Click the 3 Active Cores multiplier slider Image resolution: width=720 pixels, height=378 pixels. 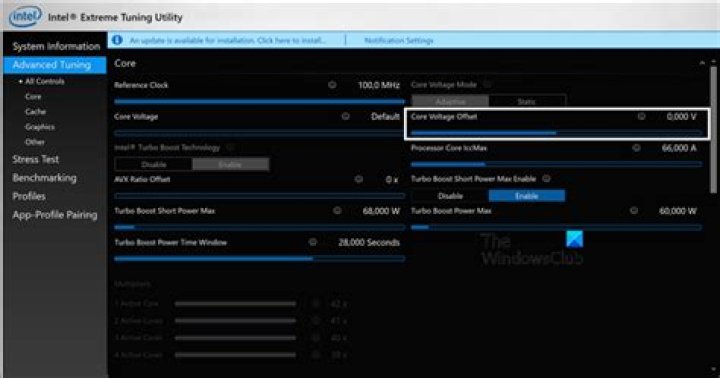pos(236,338)
